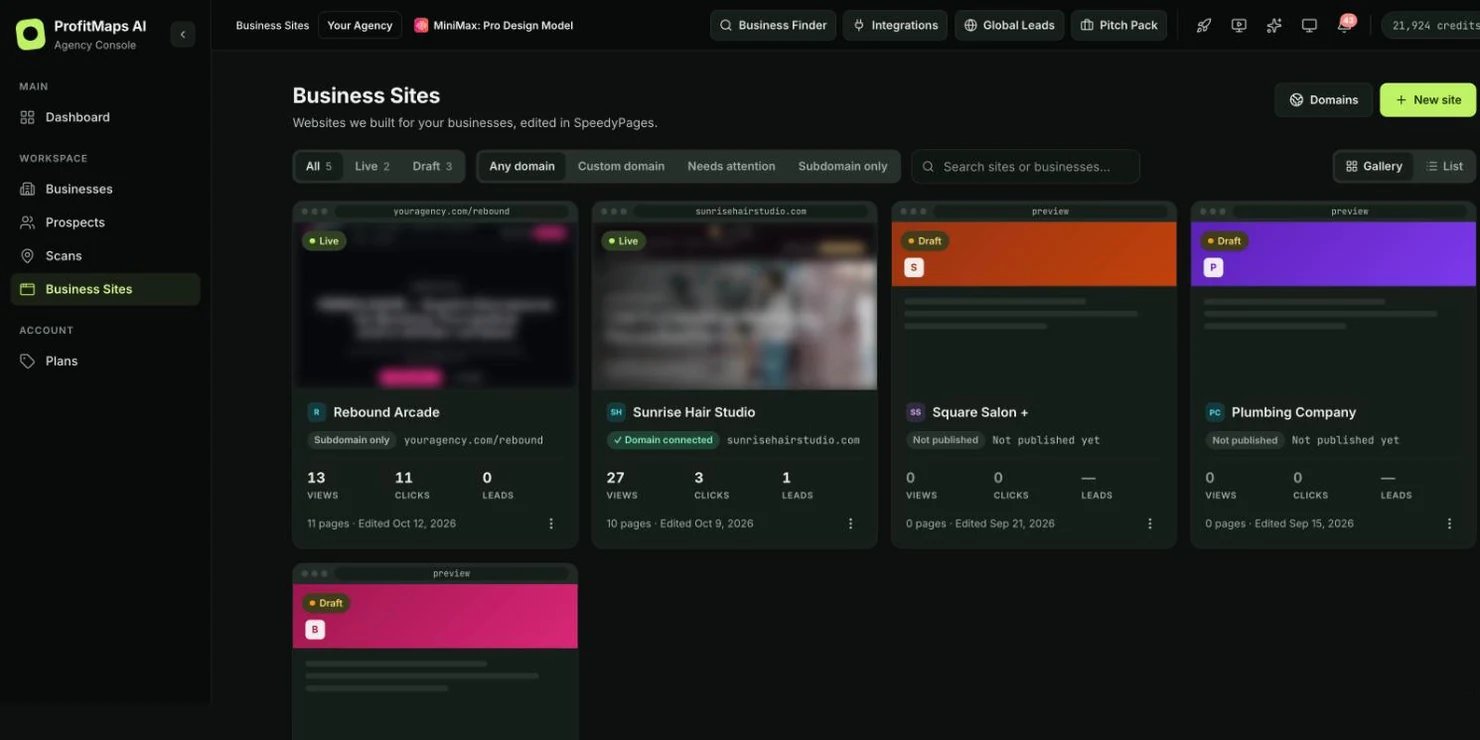Select the All 5 filter tab
Screen dimensions: 1480x740
[x=319, y=166]
